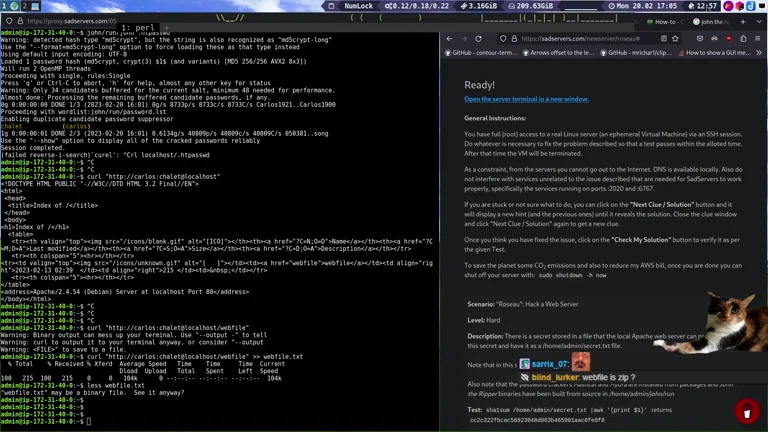Click the Mon 20.02 17:05 clock
The image size is (768, 432).
(x=643, y=6)
